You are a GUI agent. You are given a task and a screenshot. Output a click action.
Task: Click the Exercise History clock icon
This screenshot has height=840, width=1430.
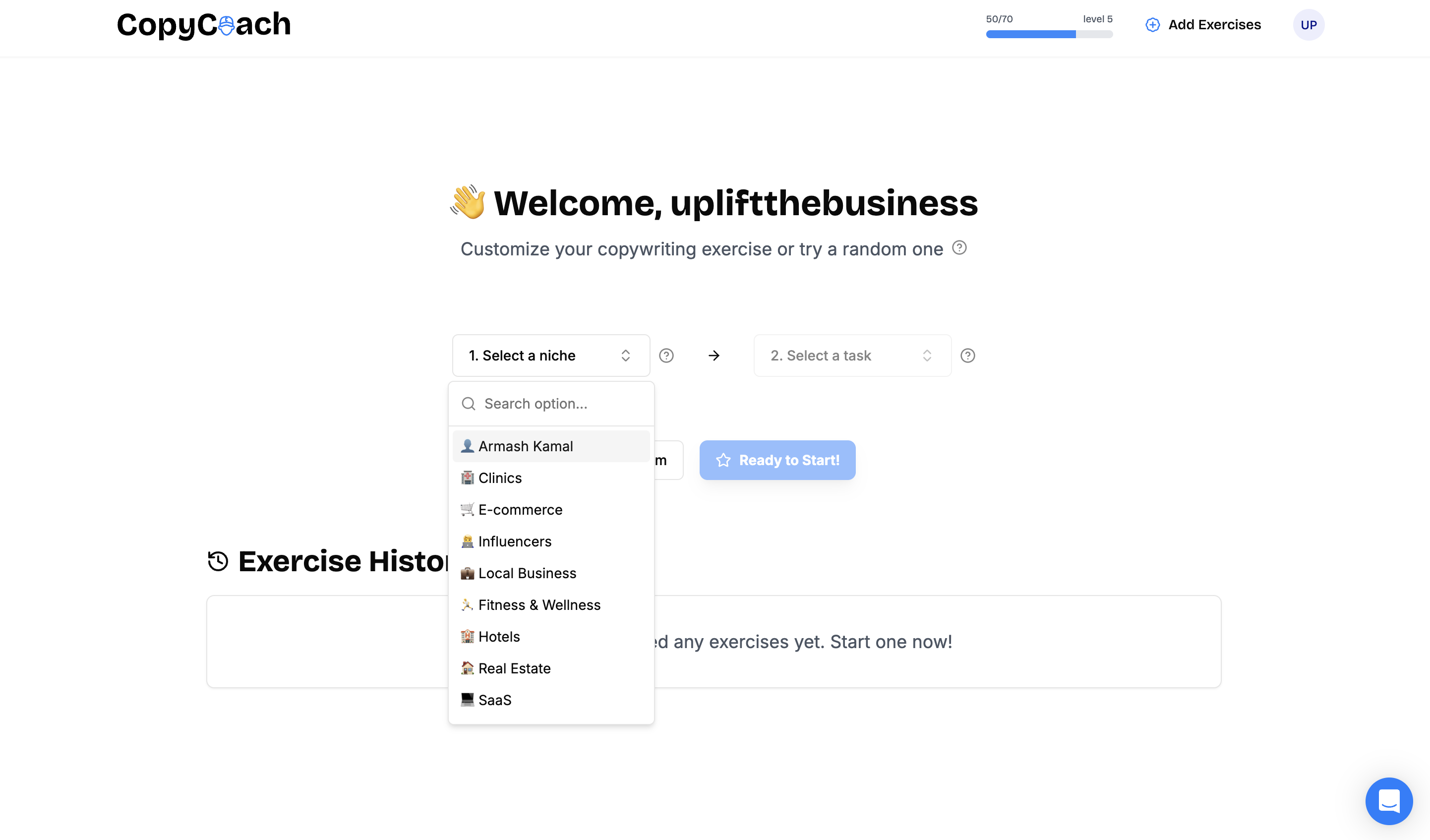(x=218, y=561)
